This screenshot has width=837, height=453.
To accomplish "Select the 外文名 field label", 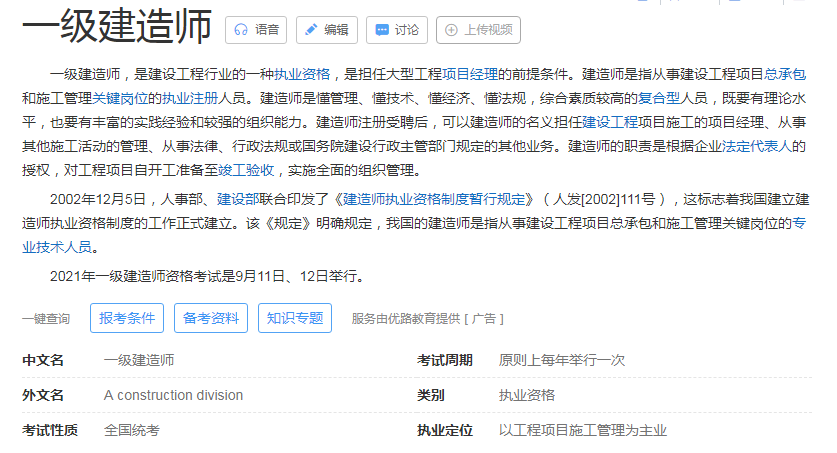I will [43, 395].
